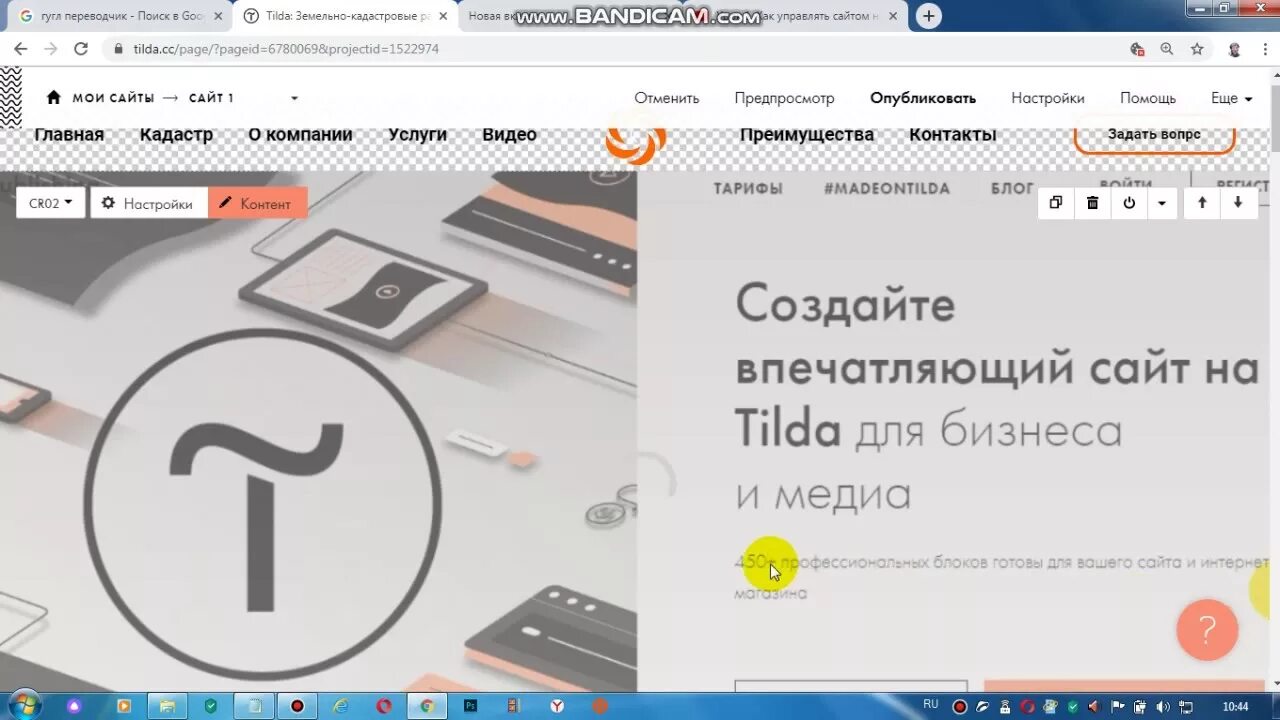
Task: Expand the page list dropdown arrow next to Сайт 1
Action: click(x=294, y=98)
